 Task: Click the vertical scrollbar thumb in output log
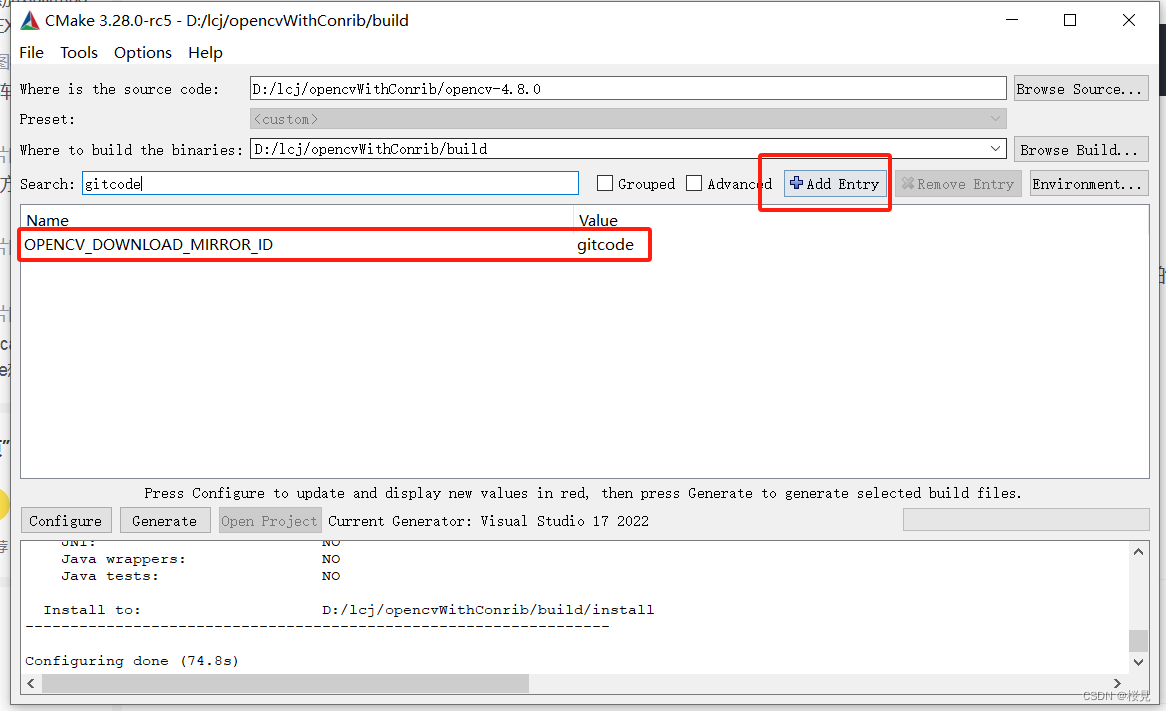(1138, 640)
